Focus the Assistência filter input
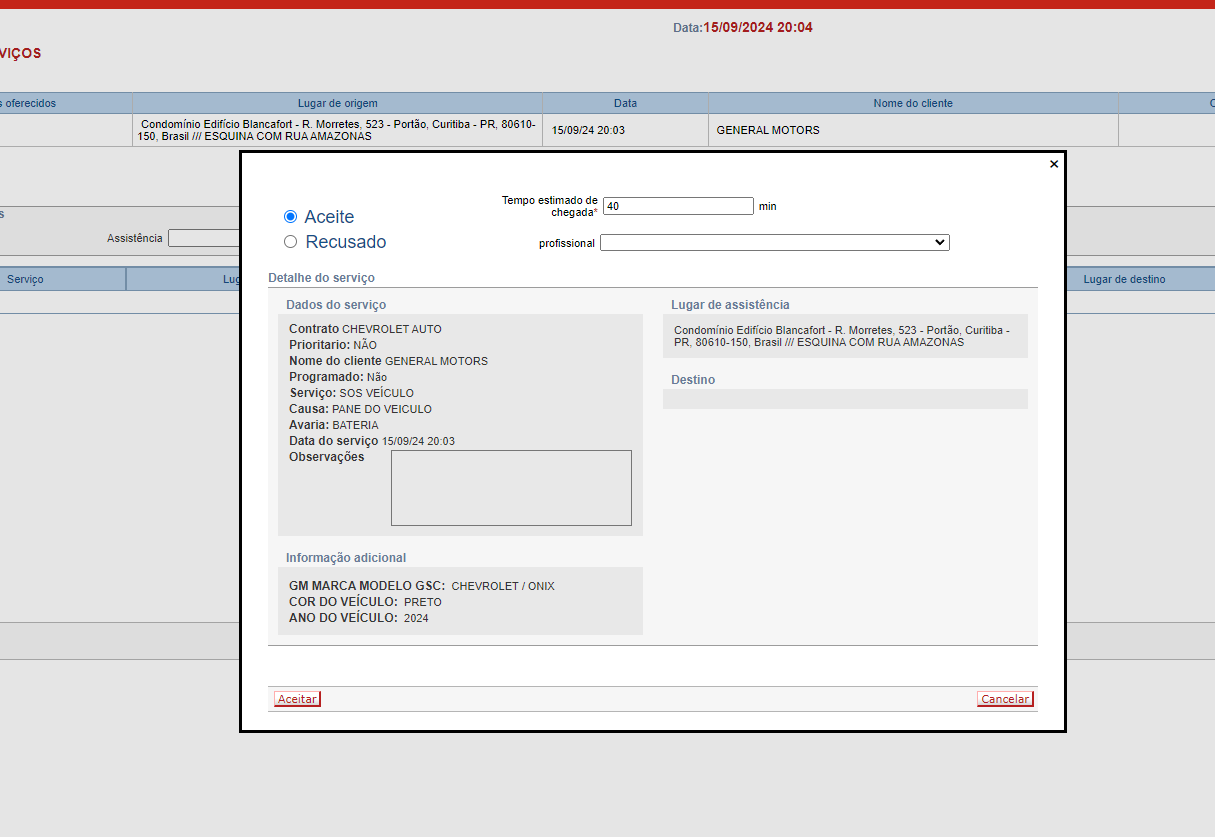 click(204, 238)
